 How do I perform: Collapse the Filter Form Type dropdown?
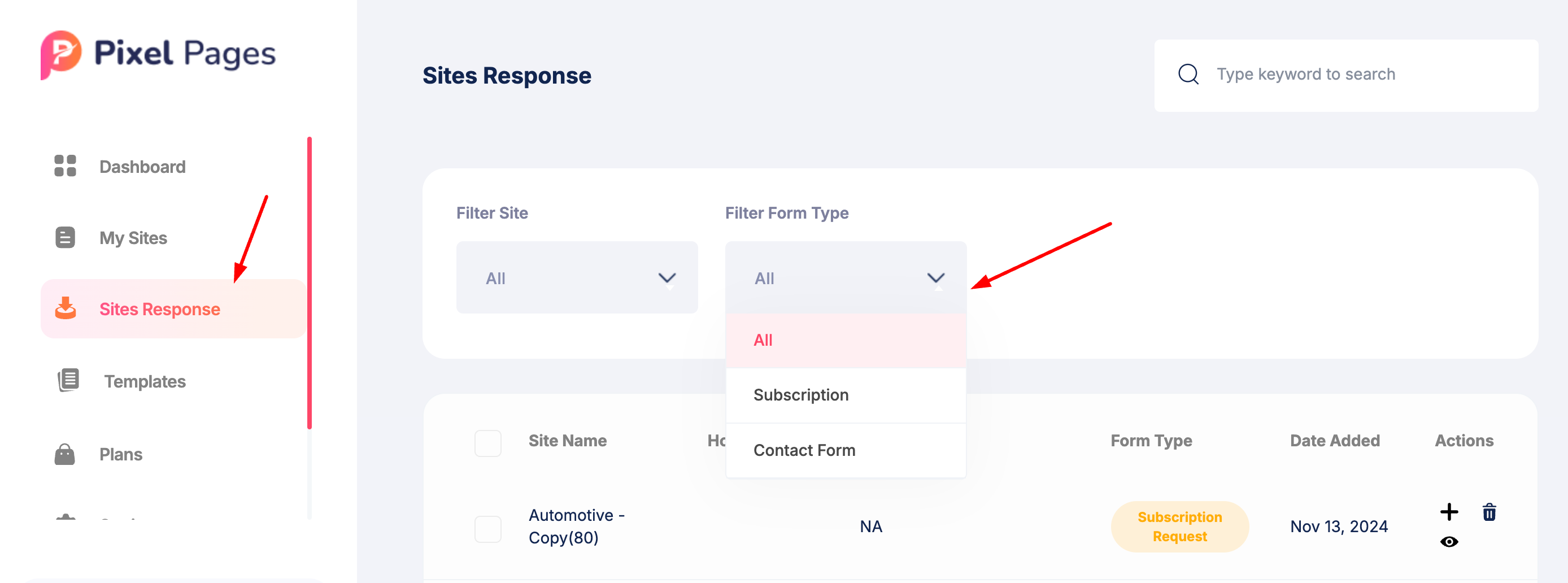[x=846, y=277]
